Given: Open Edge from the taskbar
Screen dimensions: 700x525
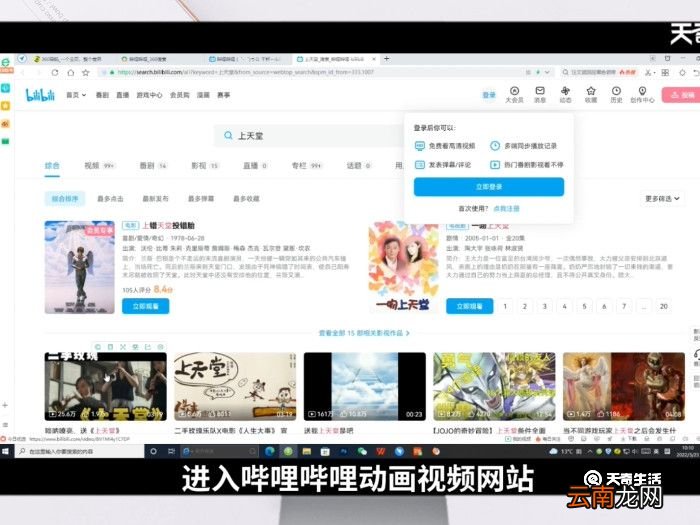Looking at the screenshot, I should (270, 451).
